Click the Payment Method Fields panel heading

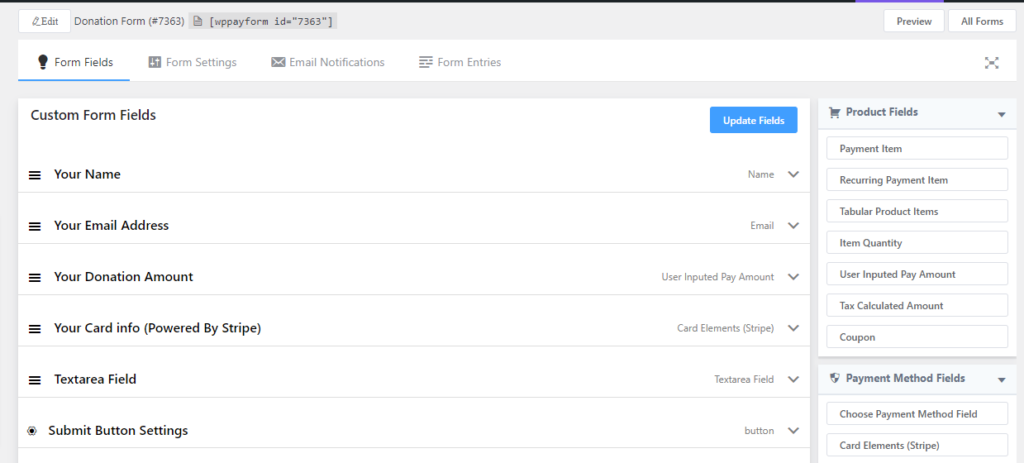pos(905,378)
